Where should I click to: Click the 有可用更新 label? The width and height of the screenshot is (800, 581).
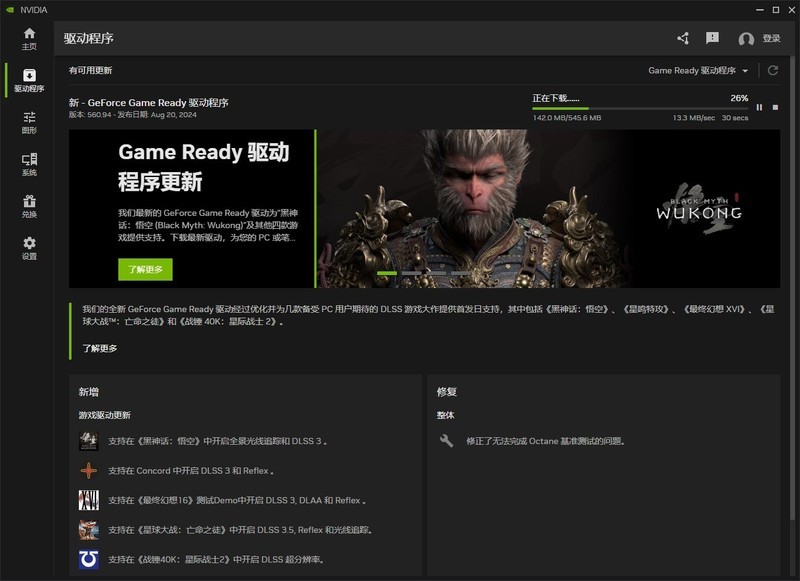[90, 70]
